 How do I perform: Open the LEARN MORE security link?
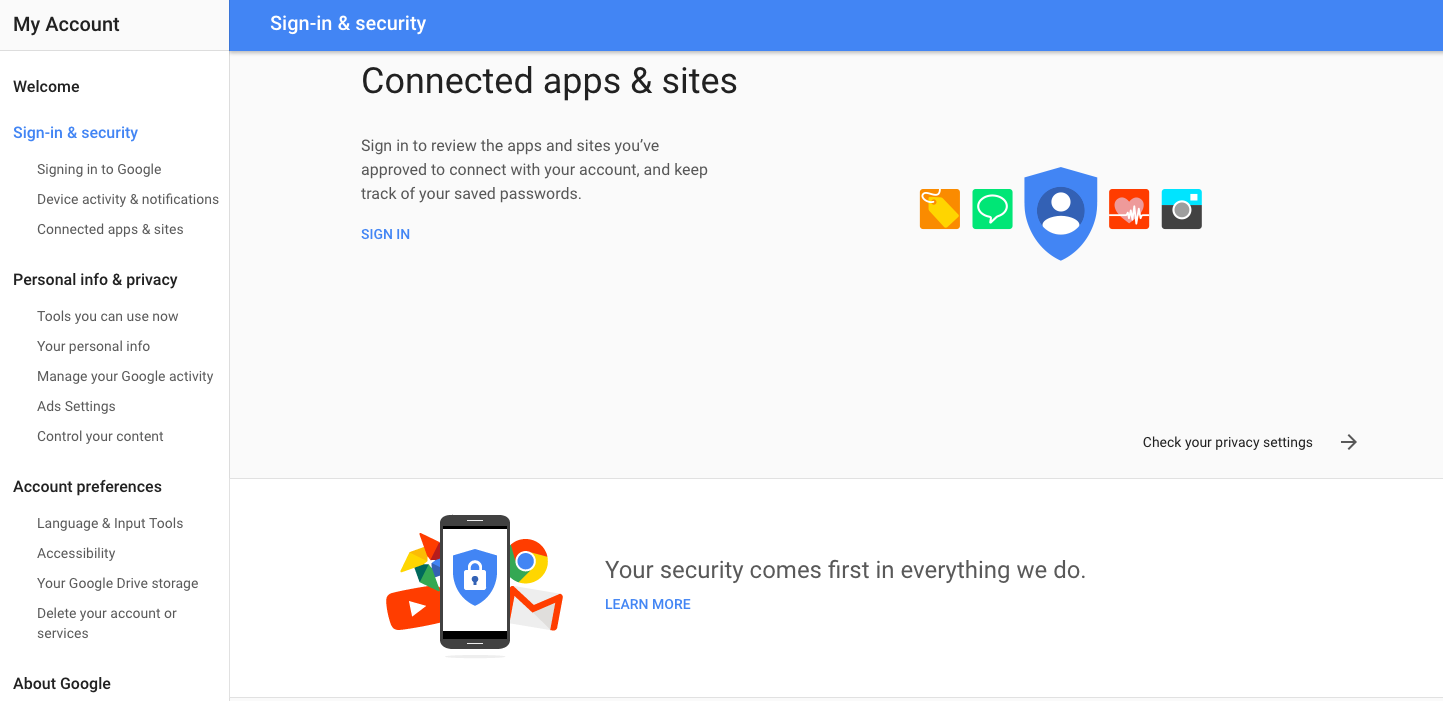click(648, 604)
